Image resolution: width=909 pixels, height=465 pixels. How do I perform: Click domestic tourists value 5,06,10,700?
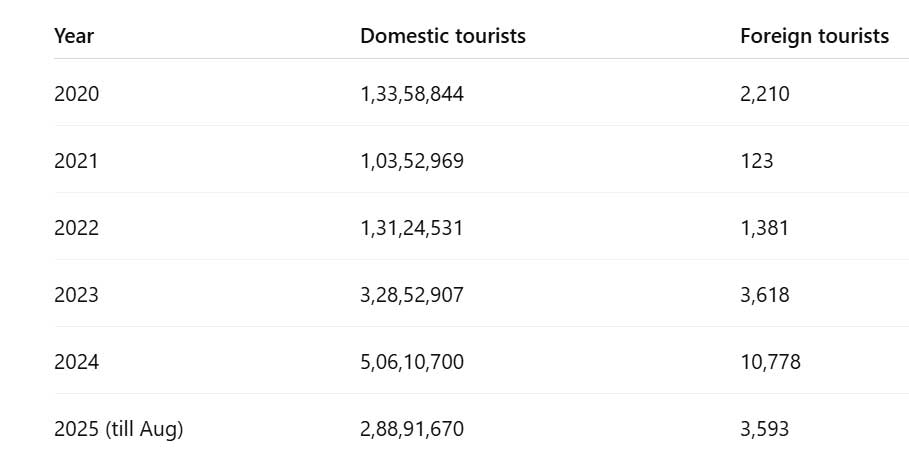(x=412, y=362)
